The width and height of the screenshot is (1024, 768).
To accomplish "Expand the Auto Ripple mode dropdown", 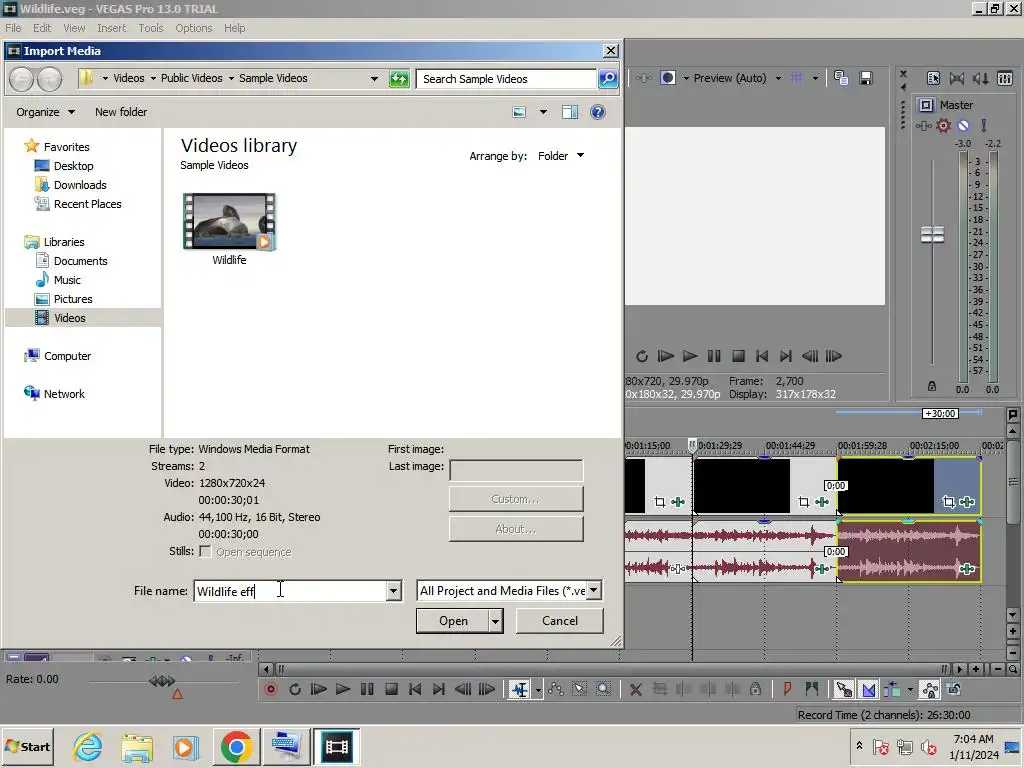I will point(910,690).
